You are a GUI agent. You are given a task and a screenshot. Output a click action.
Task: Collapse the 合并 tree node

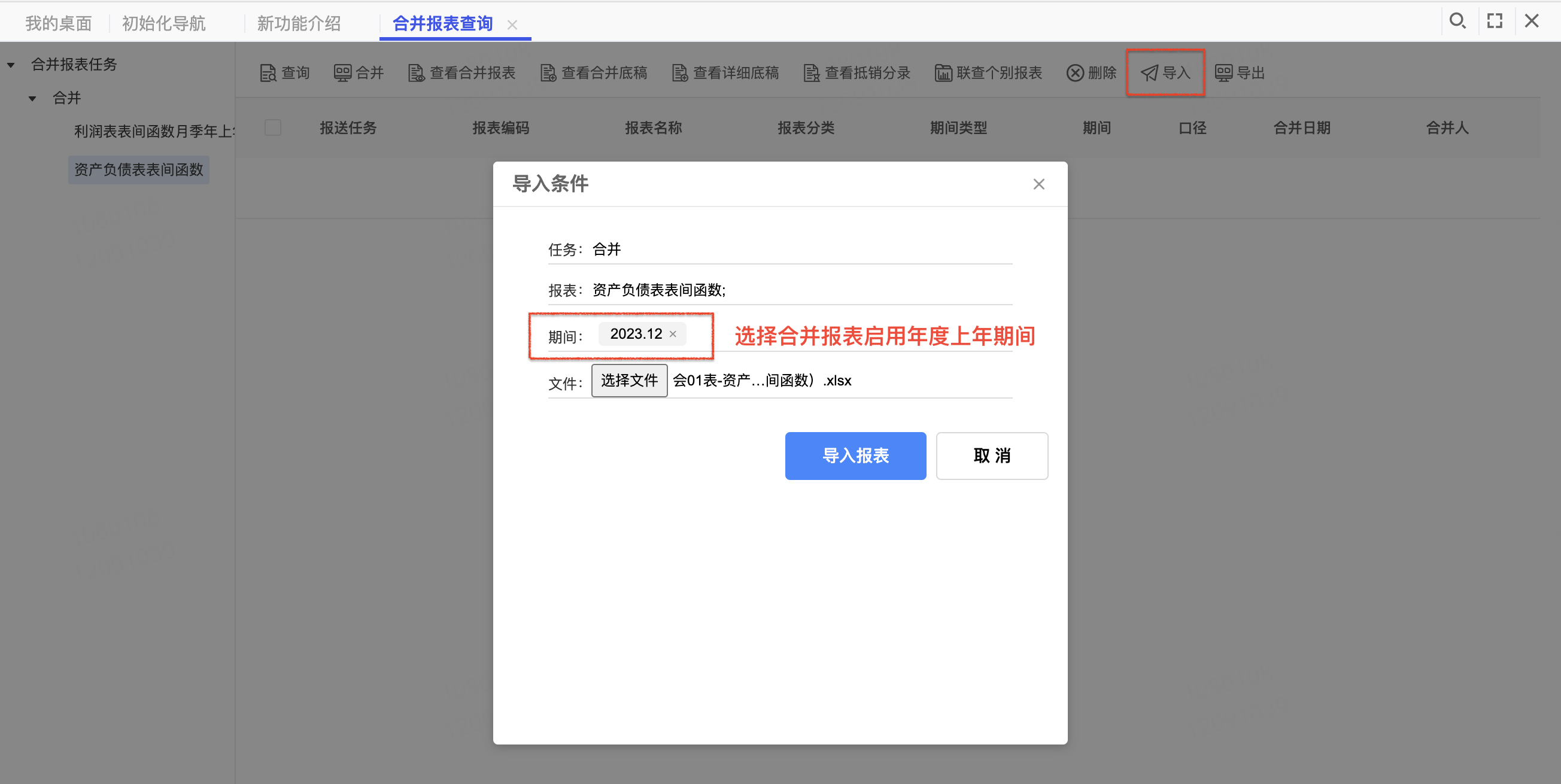(32, 98)
